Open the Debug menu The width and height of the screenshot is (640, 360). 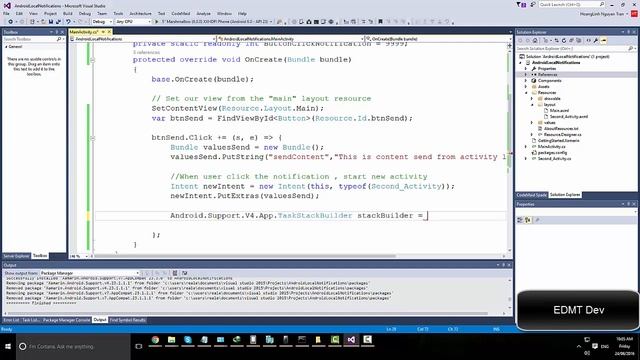(84, 13)
